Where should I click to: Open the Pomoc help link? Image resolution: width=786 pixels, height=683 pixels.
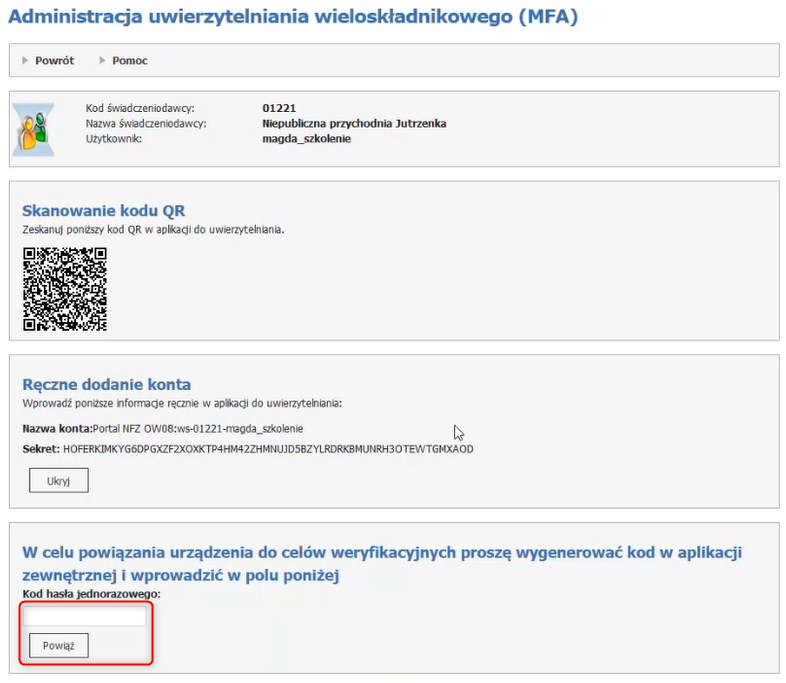tap(129, 61)
